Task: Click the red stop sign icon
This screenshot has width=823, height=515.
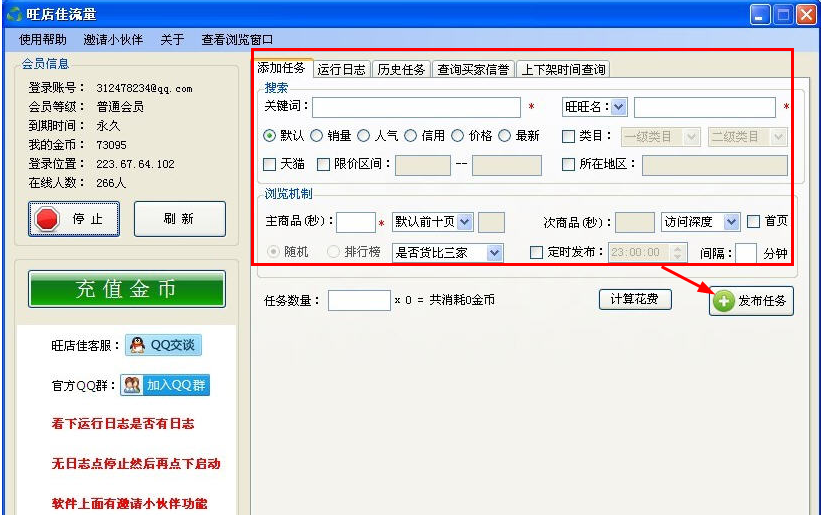Action: click(47, 219)
